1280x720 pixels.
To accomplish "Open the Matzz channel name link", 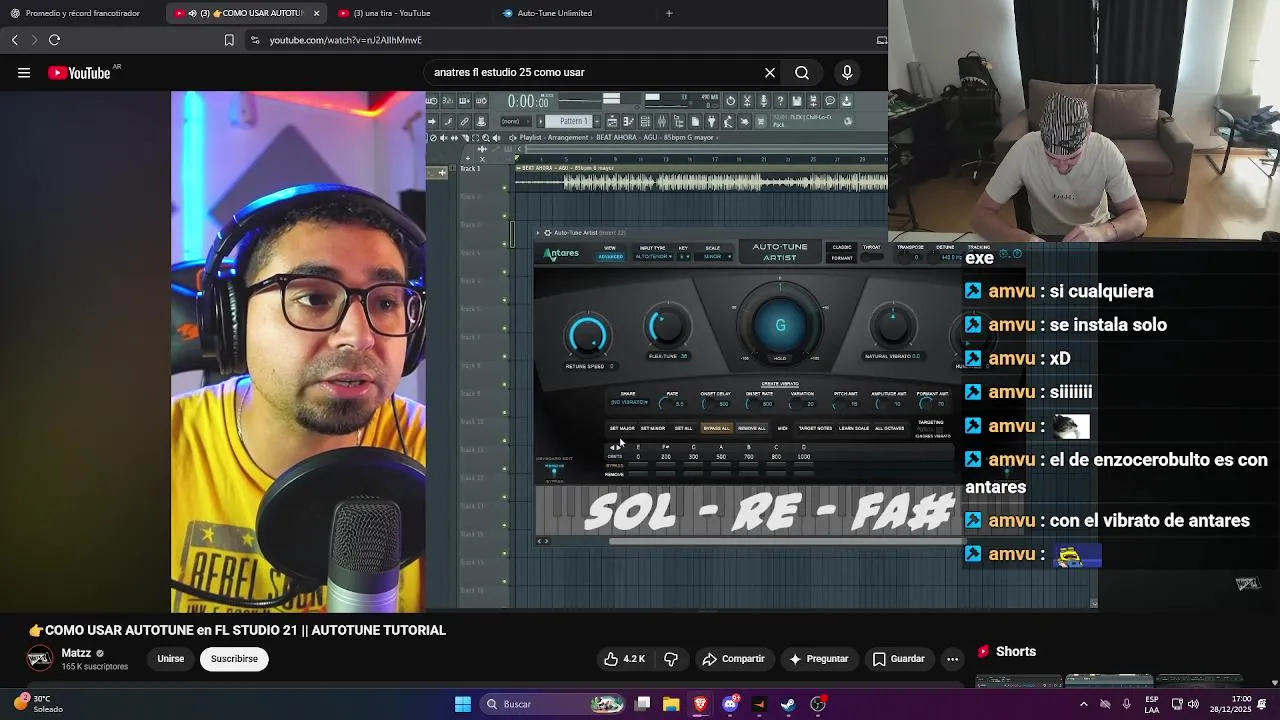I will tap(76, 653).
